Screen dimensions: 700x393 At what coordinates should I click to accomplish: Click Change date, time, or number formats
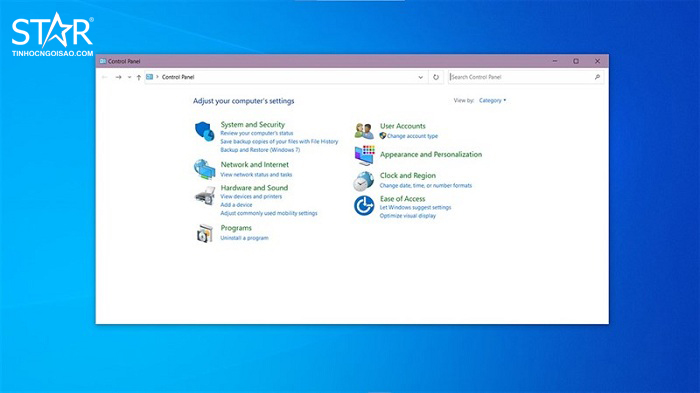tap(425, 186)
